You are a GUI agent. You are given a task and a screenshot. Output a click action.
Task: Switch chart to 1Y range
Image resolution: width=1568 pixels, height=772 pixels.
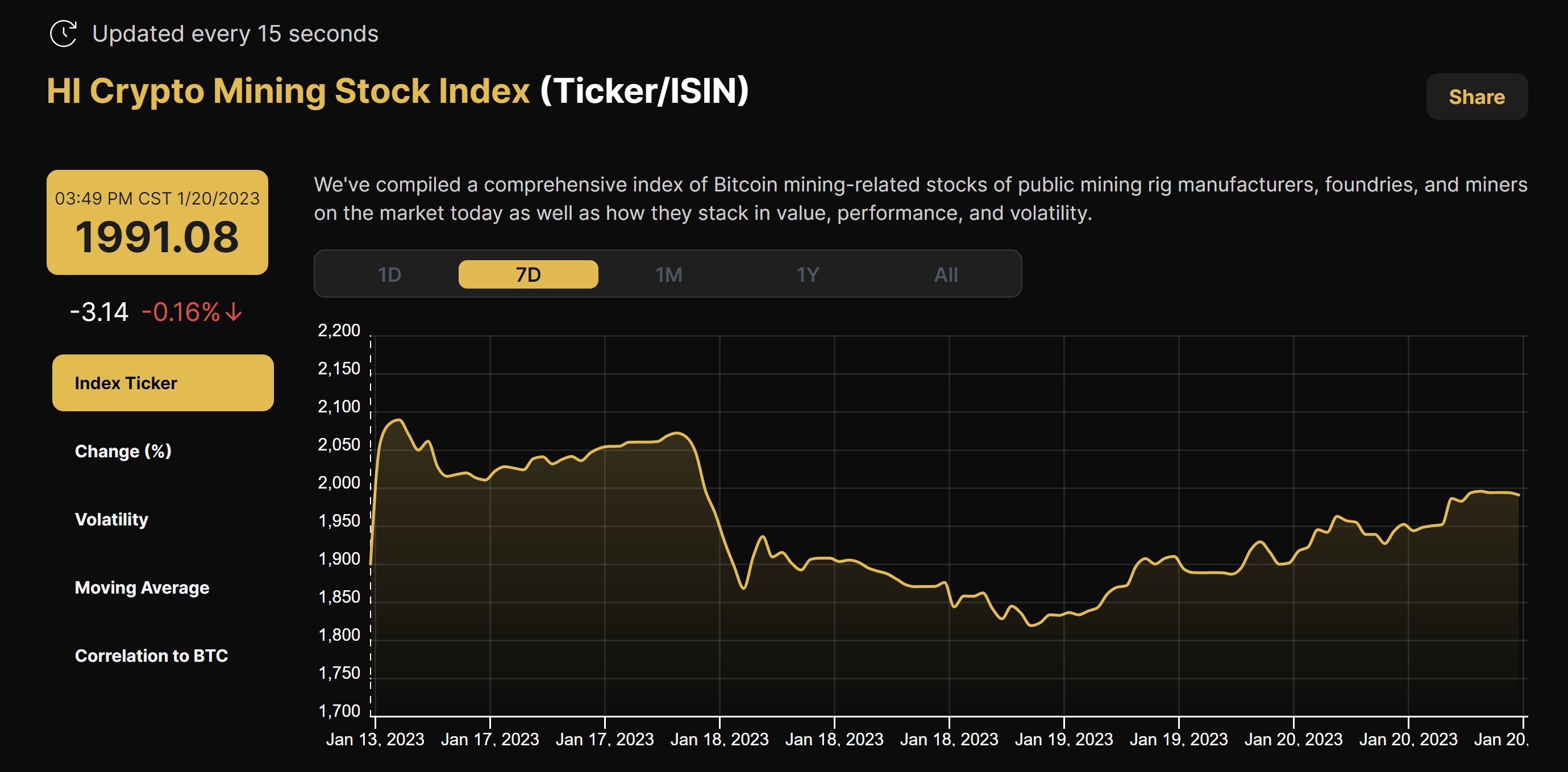tap(807, 274)
